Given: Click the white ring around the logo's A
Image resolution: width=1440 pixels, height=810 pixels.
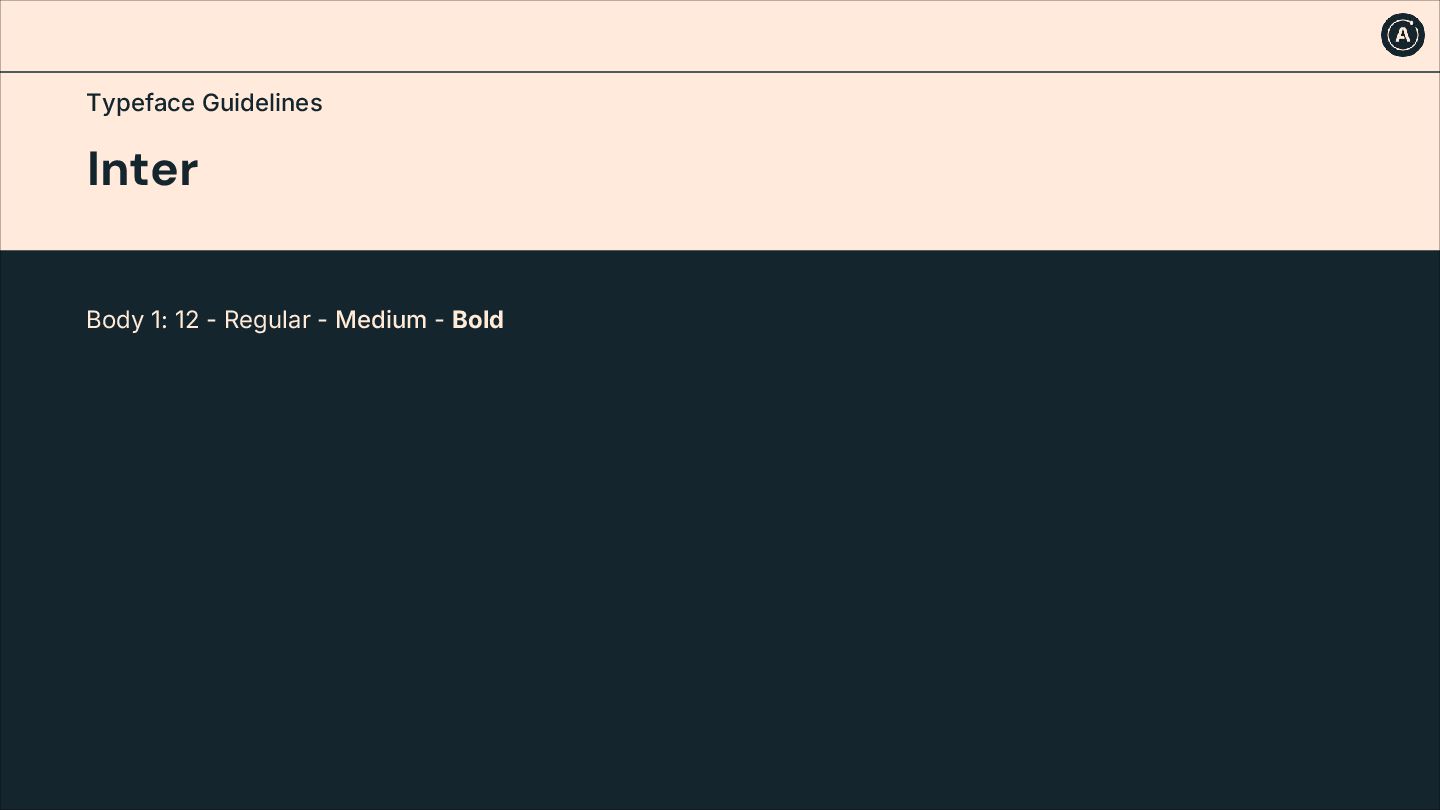Looking at the screenshot, I should click(x=1387, y=35).
